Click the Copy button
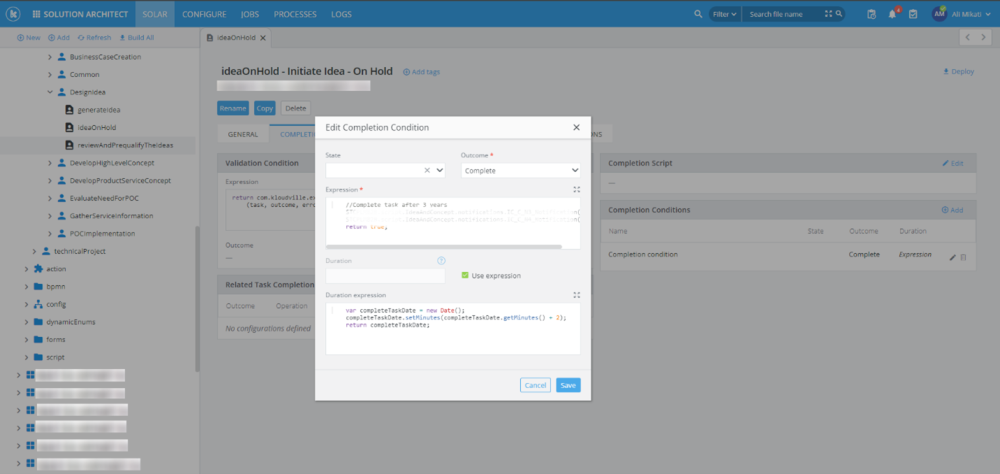 point(265,108)
